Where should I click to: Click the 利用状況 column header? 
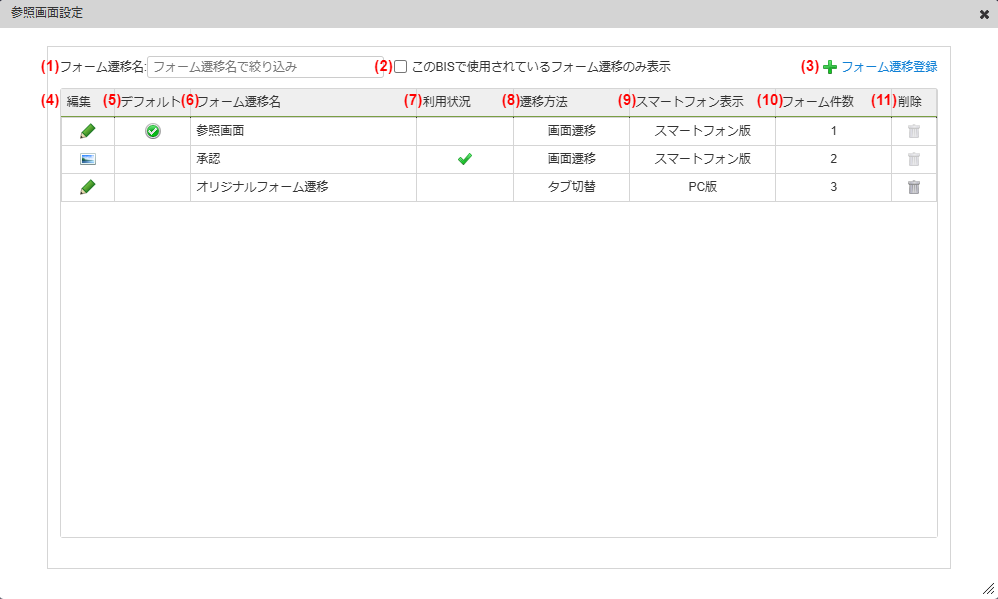[445, 100]
